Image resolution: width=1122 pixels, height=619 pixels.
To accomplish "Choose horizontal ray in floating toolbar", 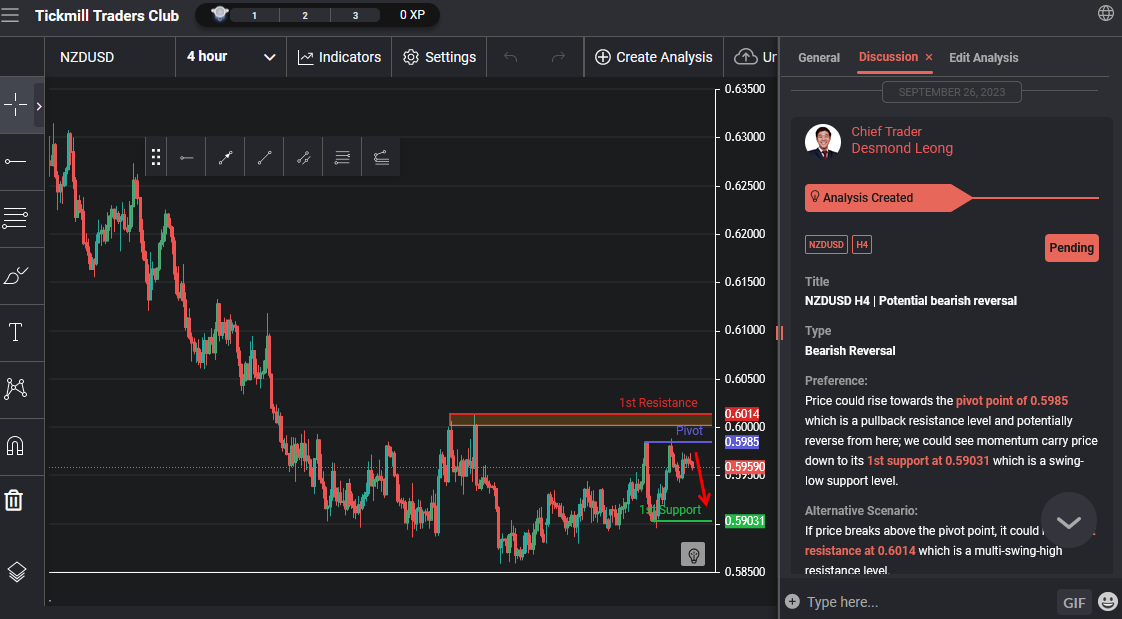I will tap(187, 157).
